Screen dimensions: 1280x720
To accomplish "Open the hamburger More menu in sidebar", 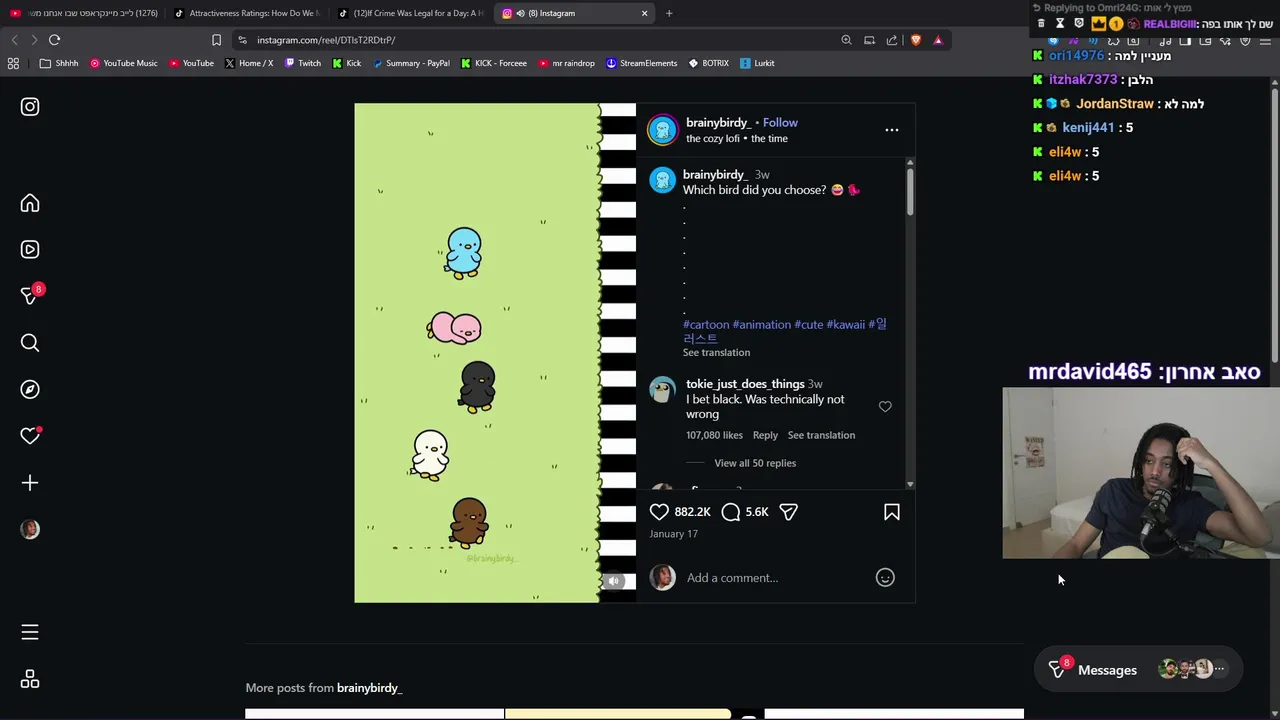I will coord(30,632).
